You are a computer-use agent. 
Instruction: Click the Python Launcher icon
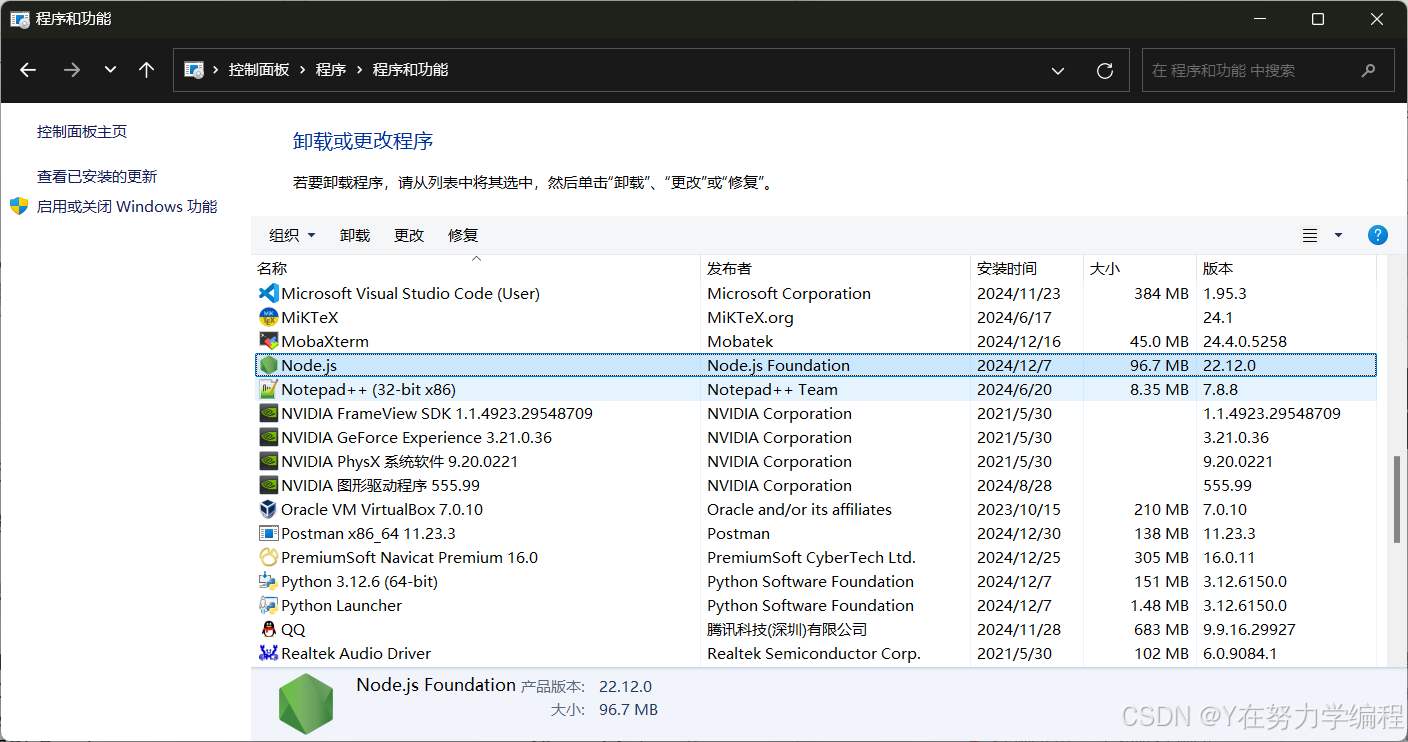[x=268, y=605]
